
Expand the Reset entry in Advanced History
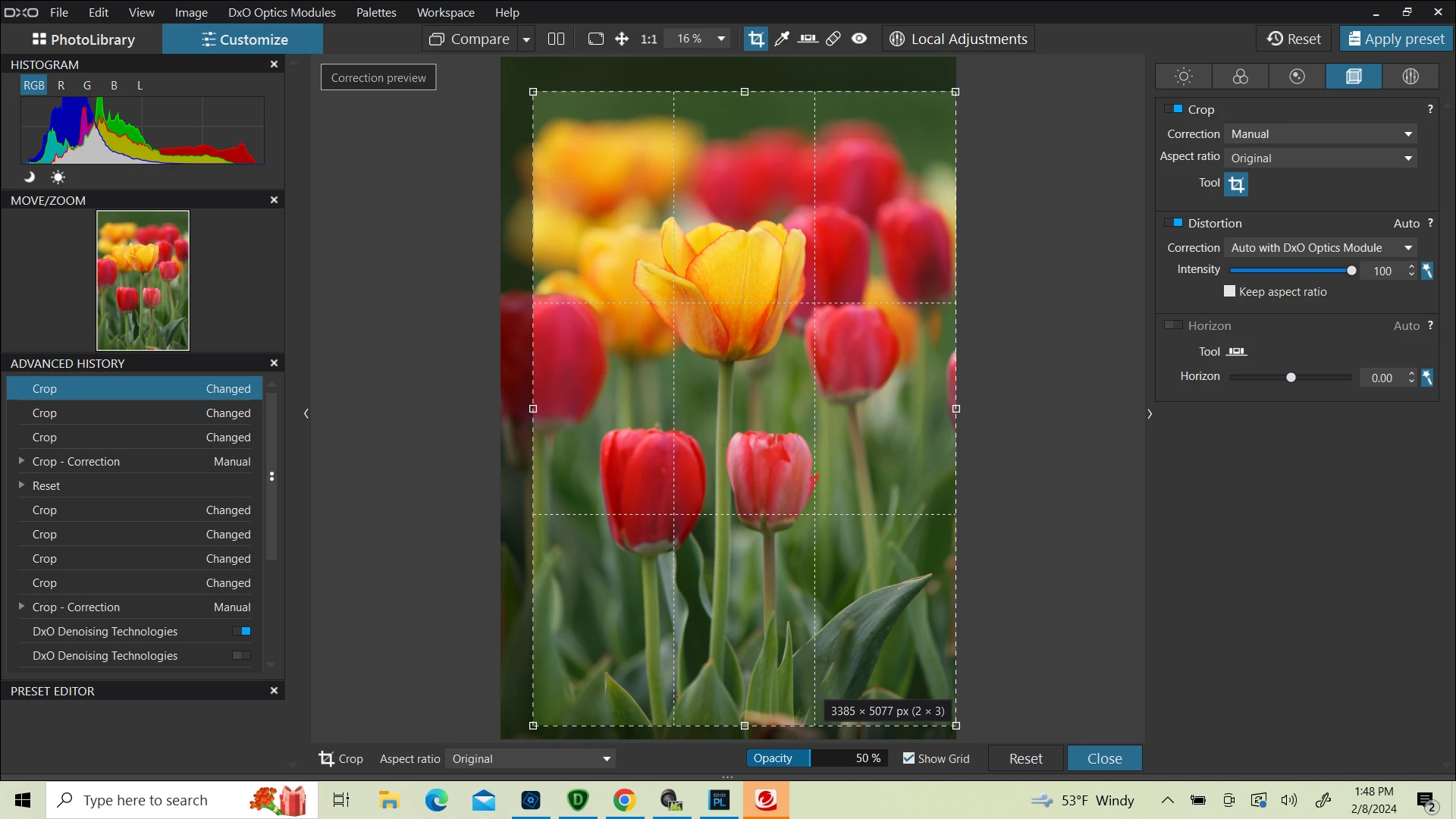tap(21, 485)
